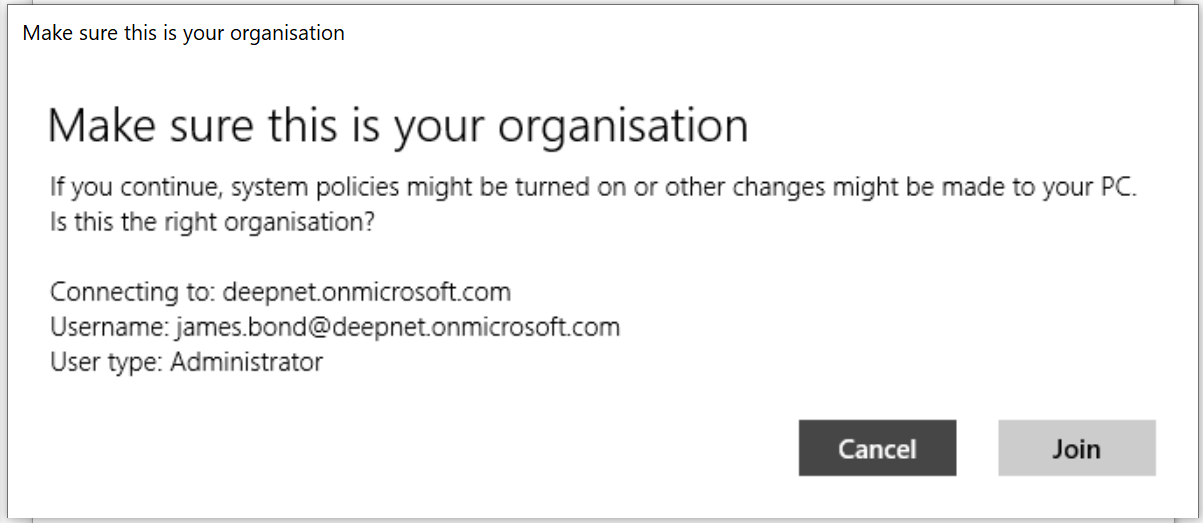The height and width of the screenshot is (523, 1203).
Task: Click 'Make sure' in the window title bar
Action: (64, 33)
